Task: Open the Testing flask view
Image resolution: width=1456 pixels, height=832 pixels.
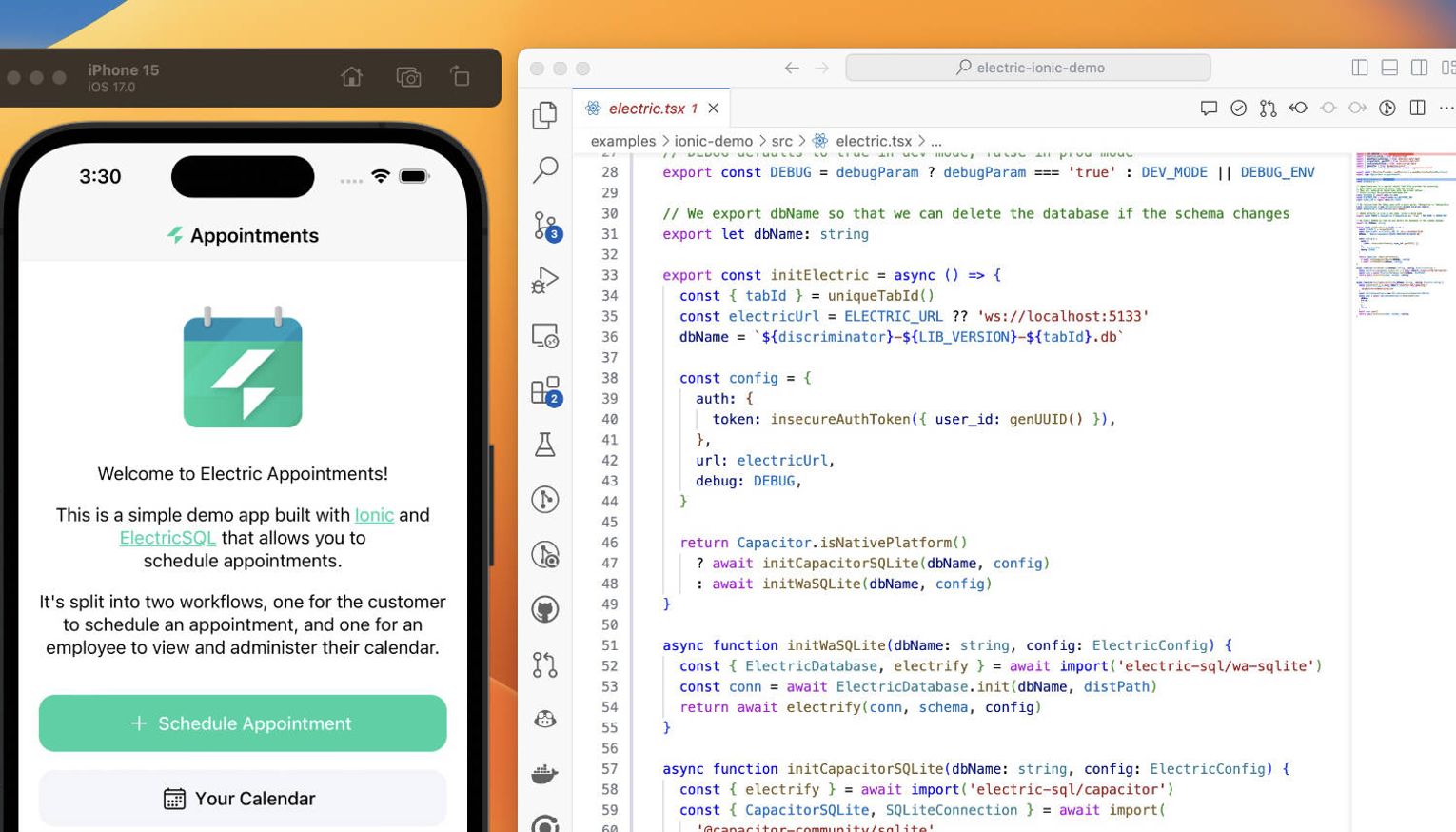Action: pyautogui.click(x=545, y=445)
